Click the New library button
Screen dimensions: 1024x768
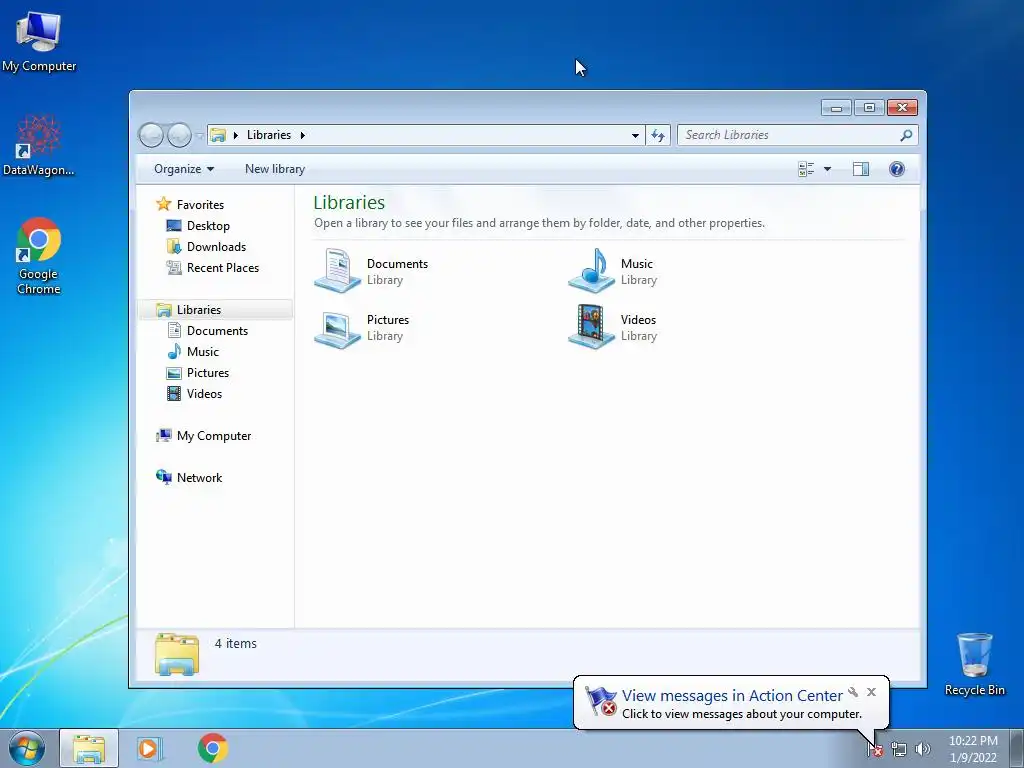[x=275, y=169]
